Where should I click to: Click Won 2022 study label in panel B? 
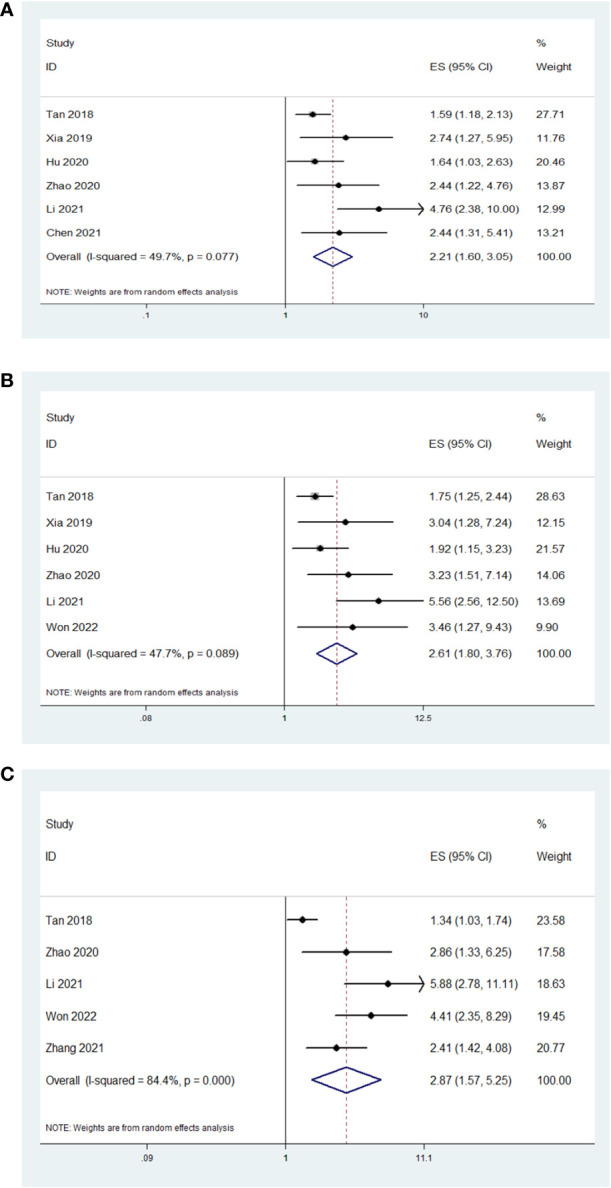click(70, 627)
